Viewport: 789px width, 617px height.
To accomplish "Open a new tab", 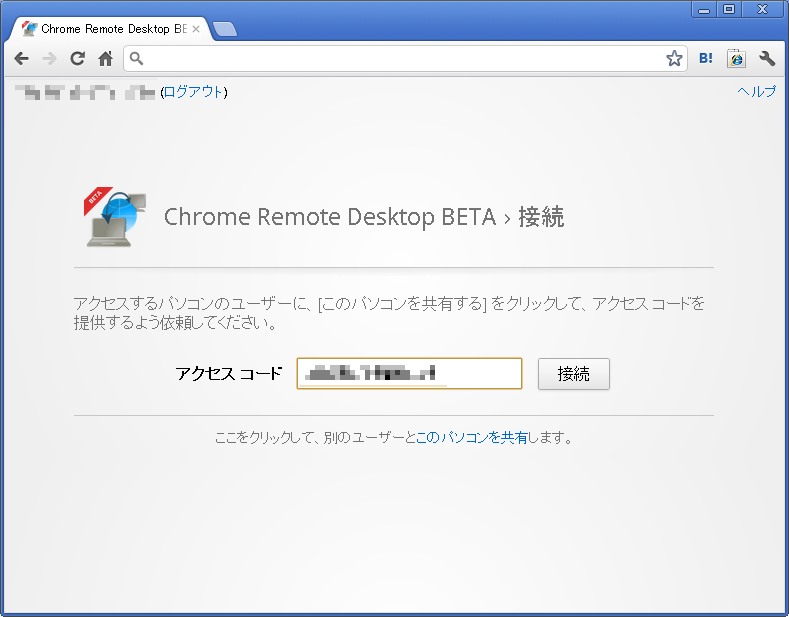I will [x=224, y=30].
